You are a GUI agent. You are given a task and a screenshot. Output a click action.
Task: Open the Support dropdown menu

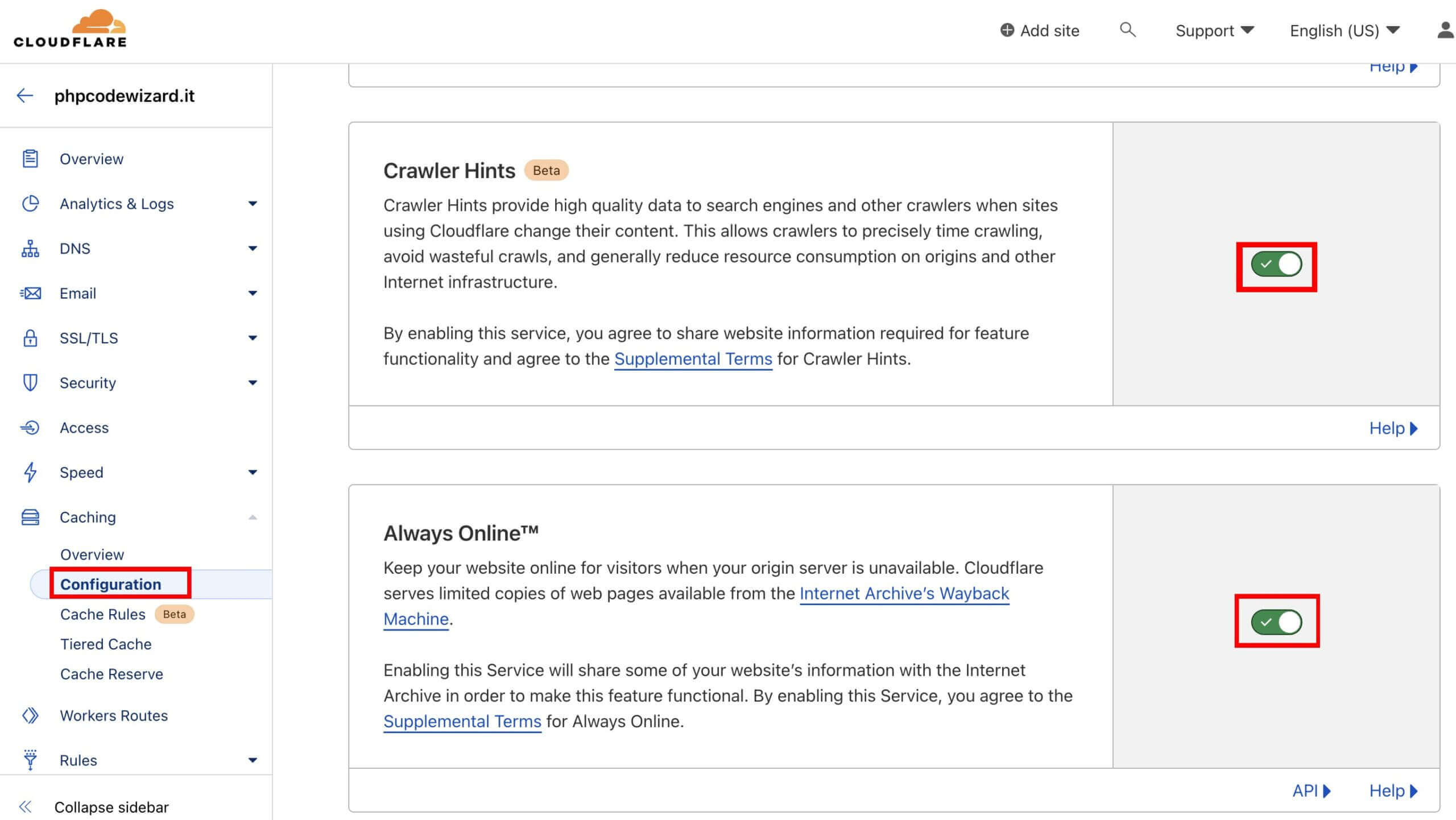click(x=1213, y=30)
